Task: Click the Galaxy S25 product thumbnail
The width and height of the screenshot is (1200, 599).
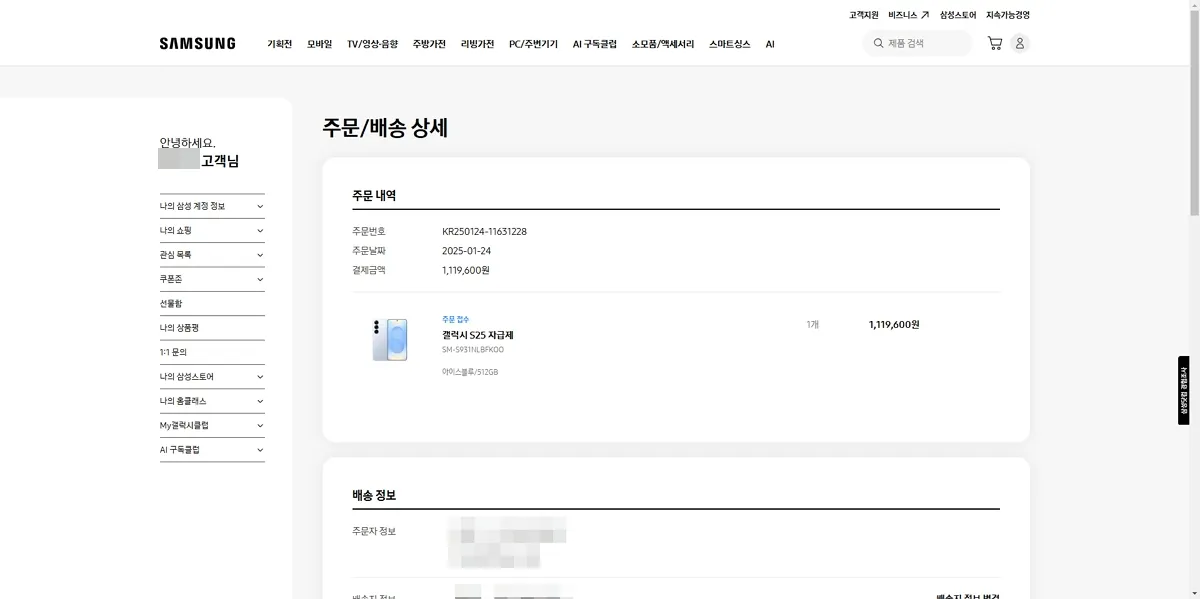Action: click(x=390, y=340)
